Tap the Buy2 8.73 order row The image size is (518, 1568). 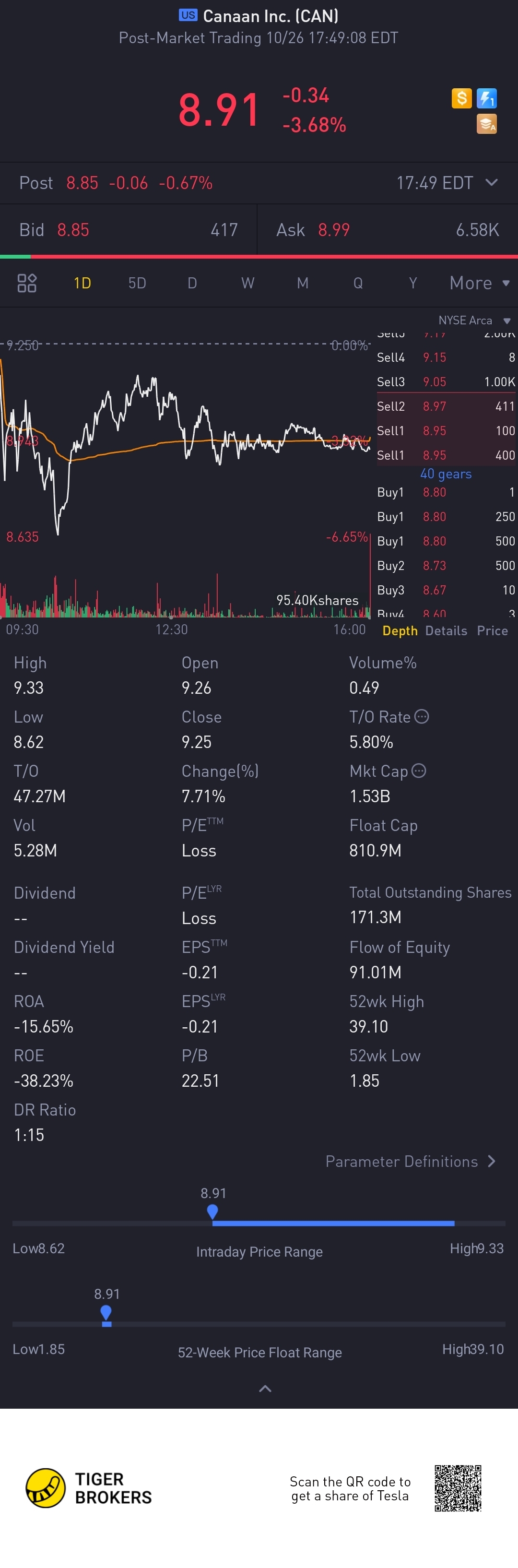pyautogui.click(x=446, y=566)
